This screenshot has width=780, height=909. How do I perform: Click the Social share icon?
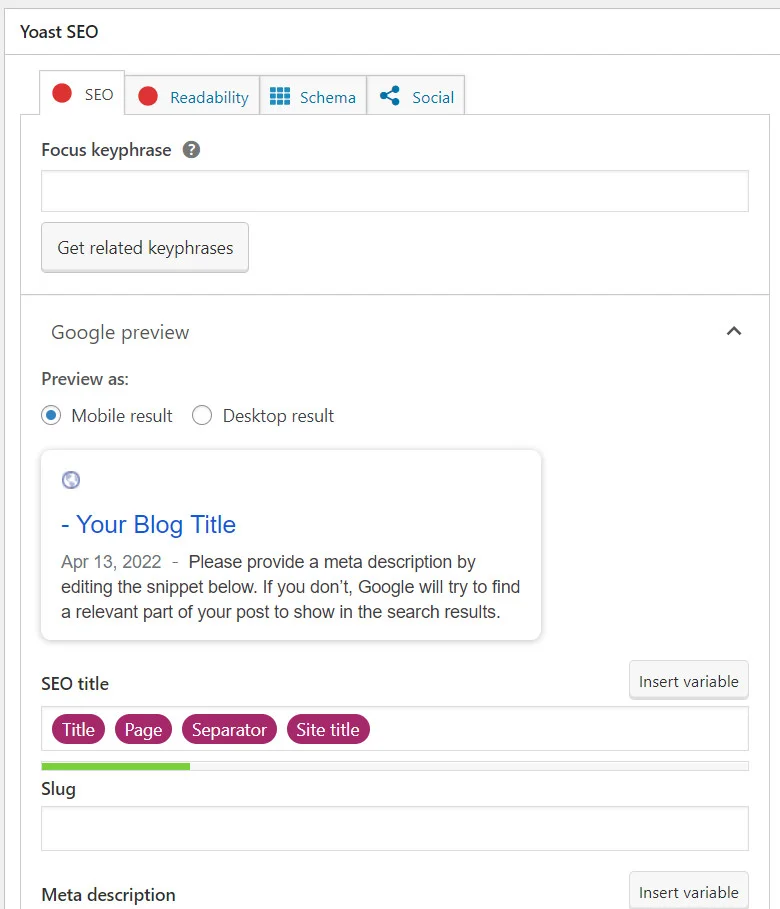[387, 96]
